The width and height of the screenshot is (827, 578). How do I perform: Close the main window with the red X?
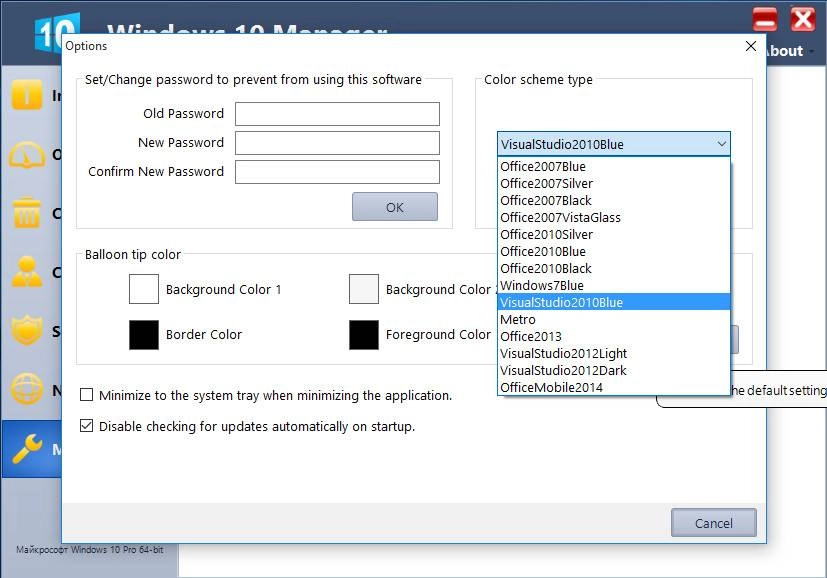[x=803, y=20]
